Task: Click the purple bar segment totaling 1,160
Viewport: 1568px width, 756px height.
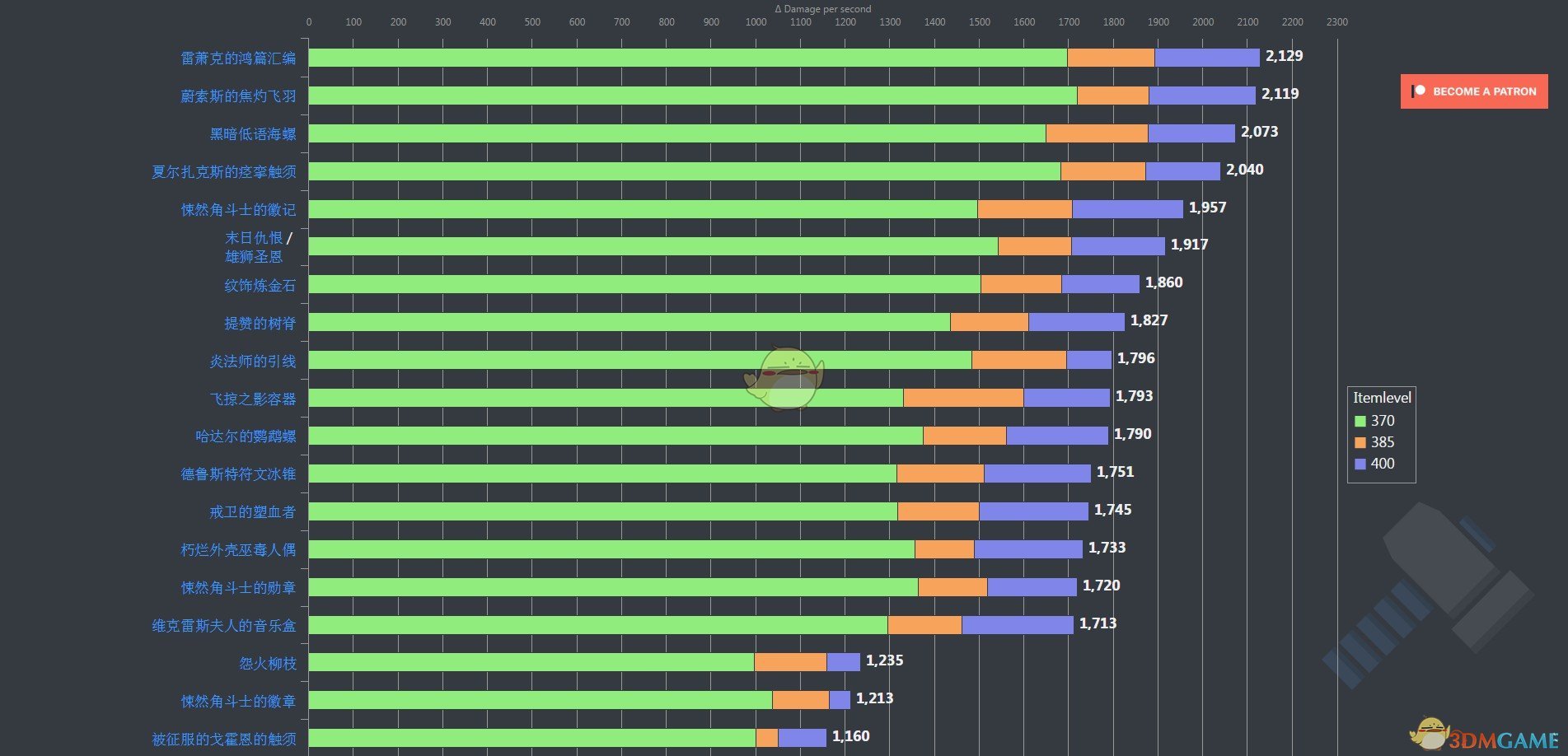Action: (802, 738)
